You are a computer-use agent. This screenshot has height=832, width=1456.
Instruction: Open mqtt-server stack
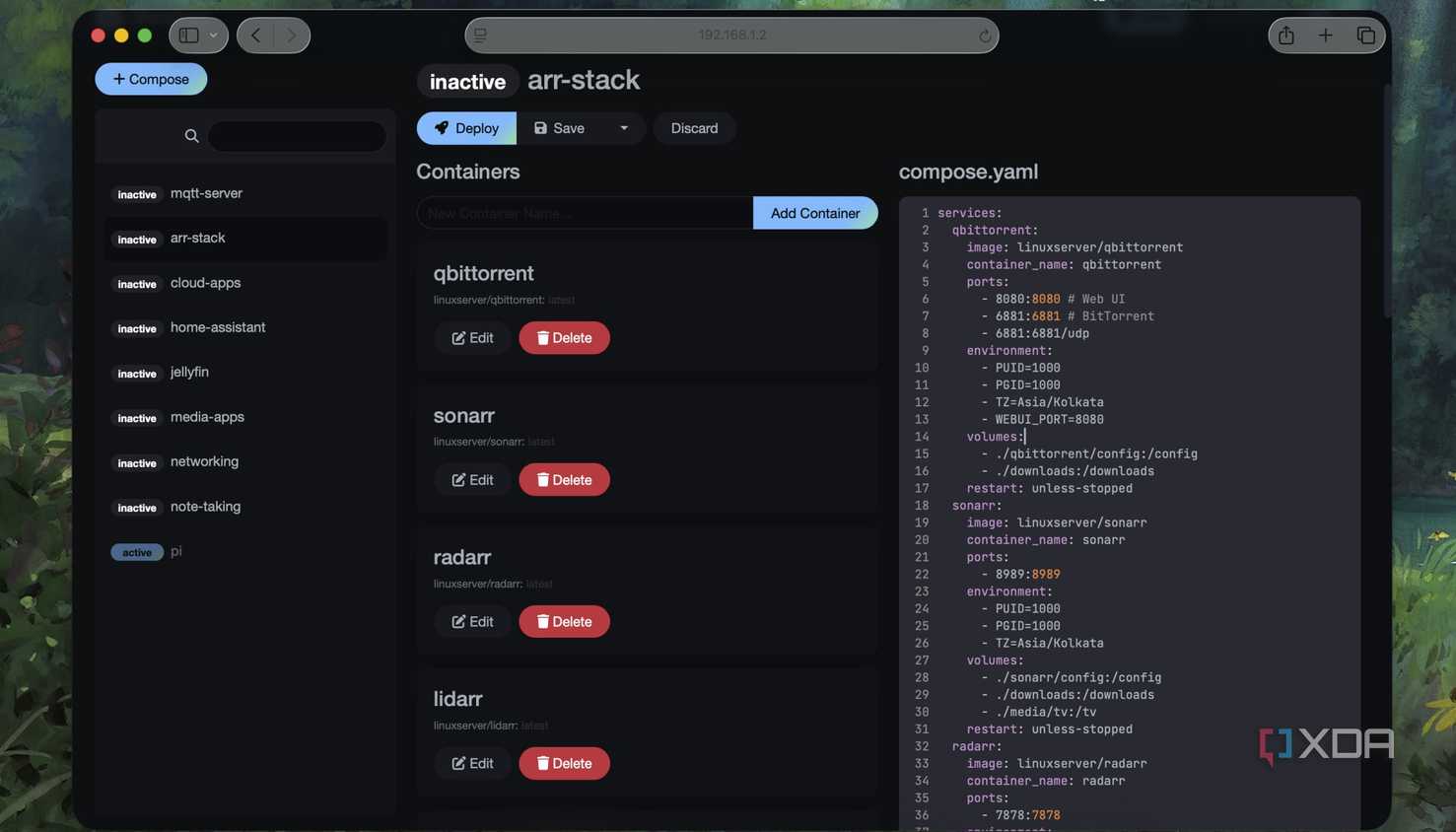245,193
